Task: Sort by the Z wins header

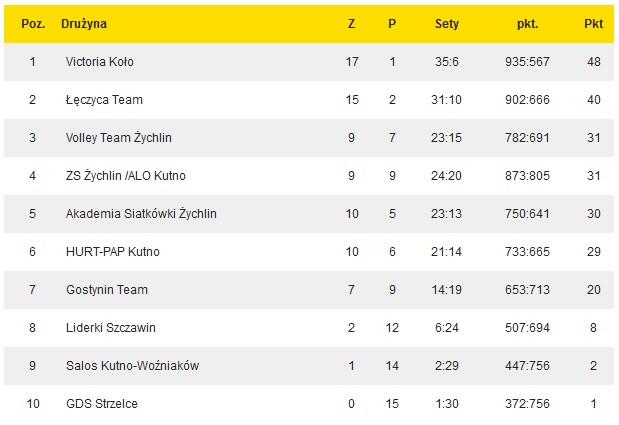Action: (x=352, y=23)
